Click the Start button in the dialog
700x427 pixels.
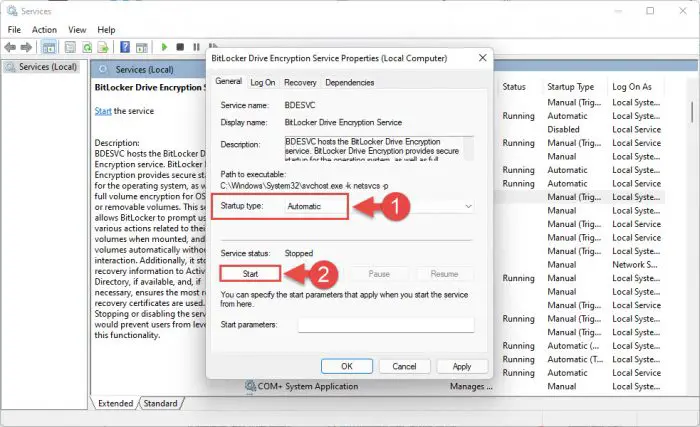[250, 274]
